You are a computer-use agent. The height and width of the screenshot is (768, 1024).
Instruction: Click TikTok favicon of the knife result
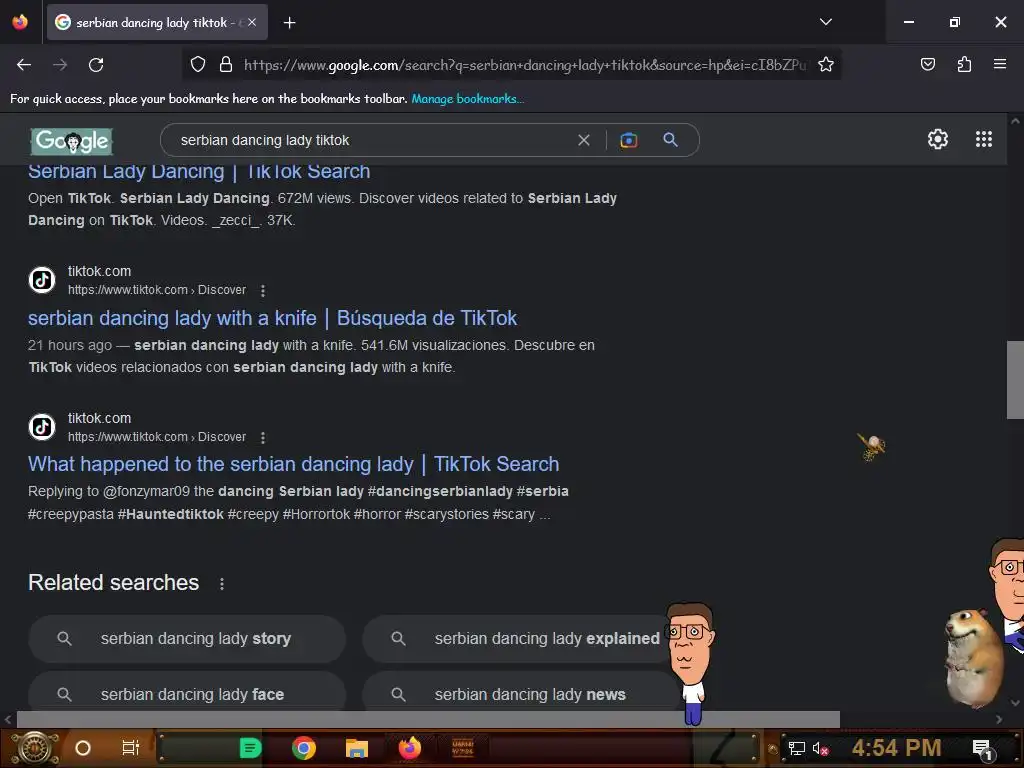(x=42, y=280)
